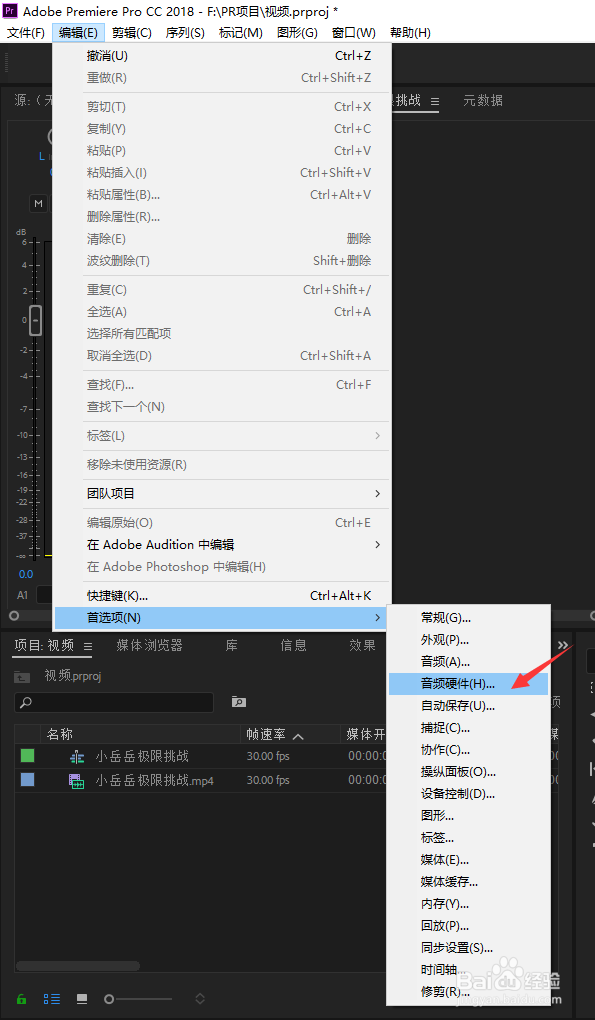This screenshot has height=1020, width=595.
Task: Open the 编辑(E) menu
Action: 78,33
